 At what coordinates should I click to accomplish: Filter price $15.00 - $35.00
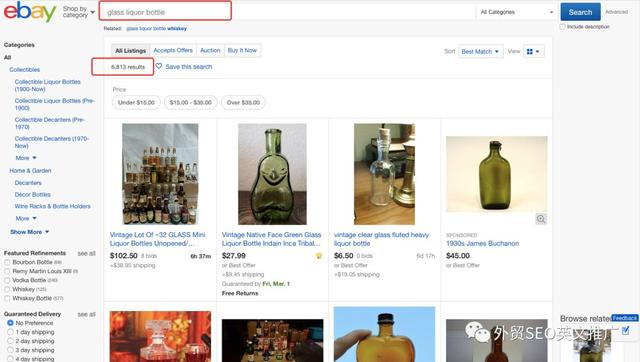tap(191, 102)
